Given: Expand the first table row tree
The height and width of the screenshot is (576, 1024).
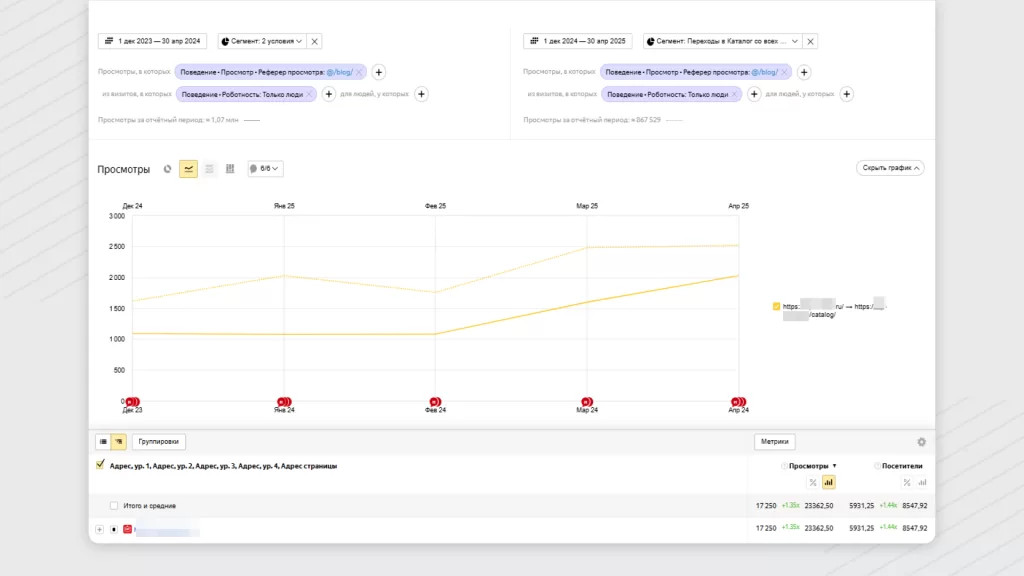Looking at the screenshot, I should (x=100, y=528).
